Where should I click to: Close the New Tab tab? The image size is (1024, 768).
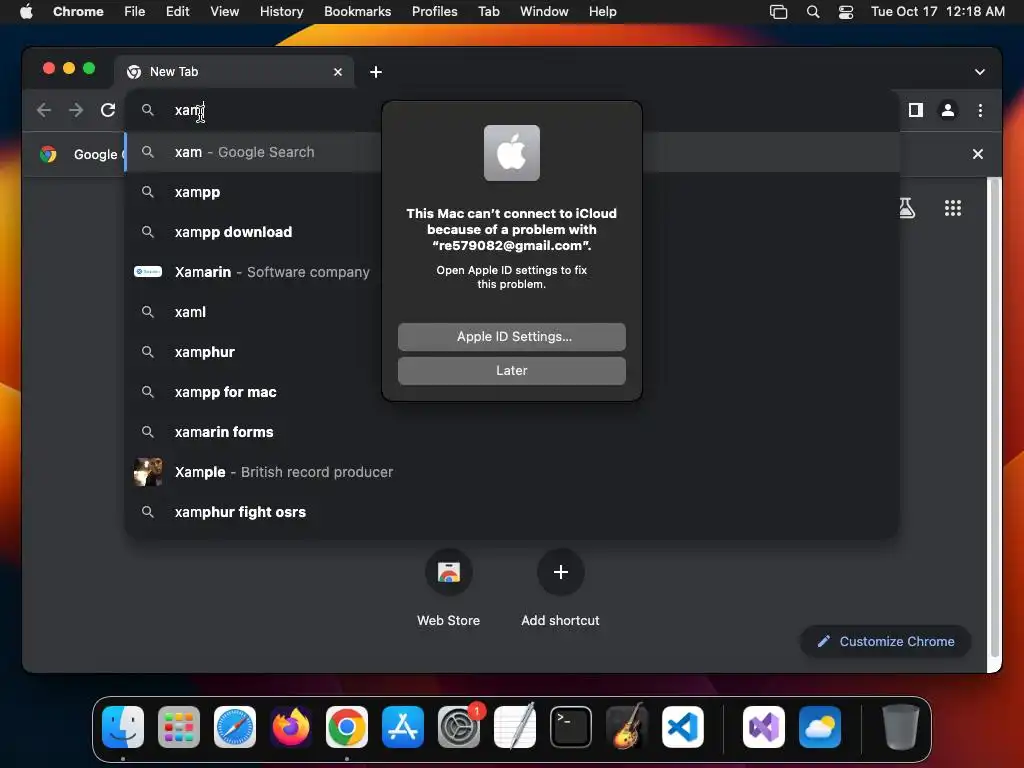click(x=338, y=72)
